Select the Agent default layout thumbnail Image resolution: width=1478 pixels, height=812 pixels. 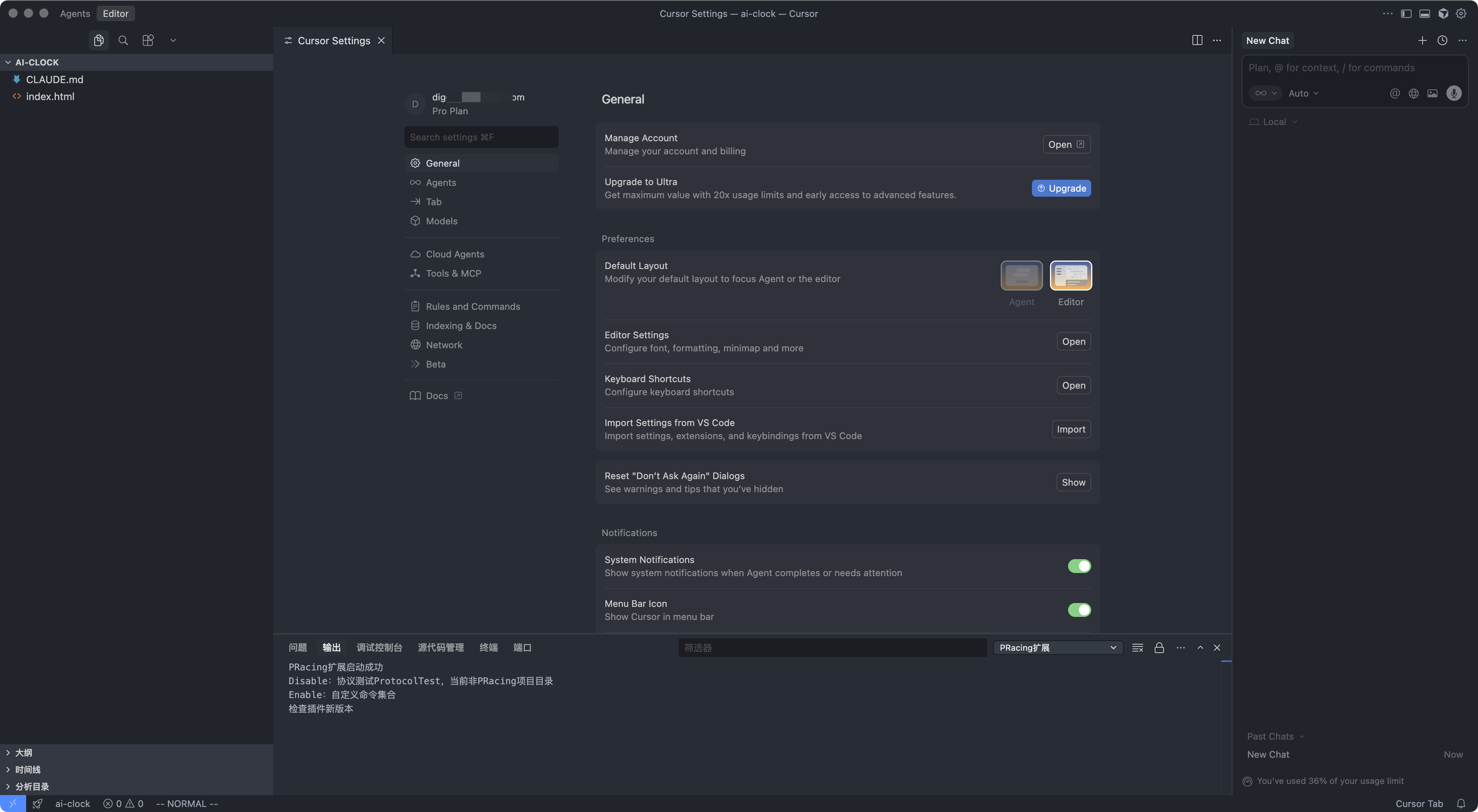click(x=1021, y=276)
